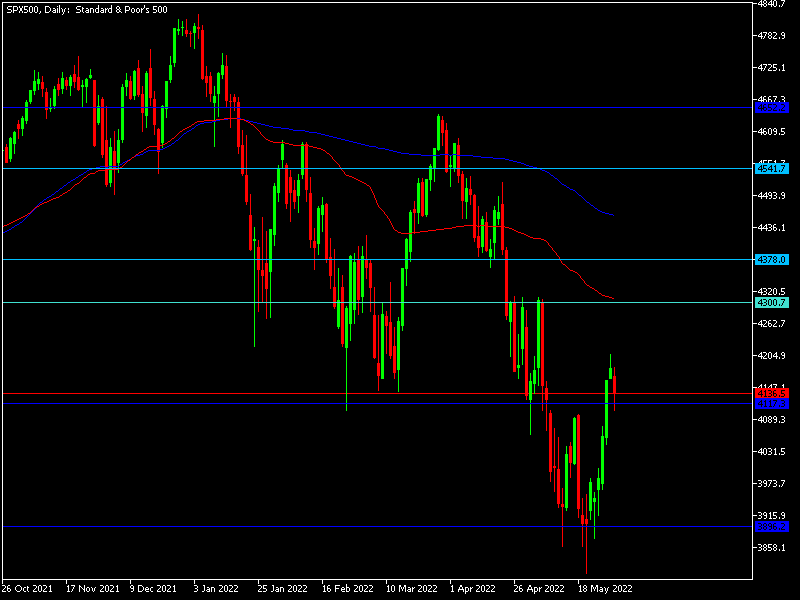Click the "3 Jan 2022" date label

click(x=216, y=588)
